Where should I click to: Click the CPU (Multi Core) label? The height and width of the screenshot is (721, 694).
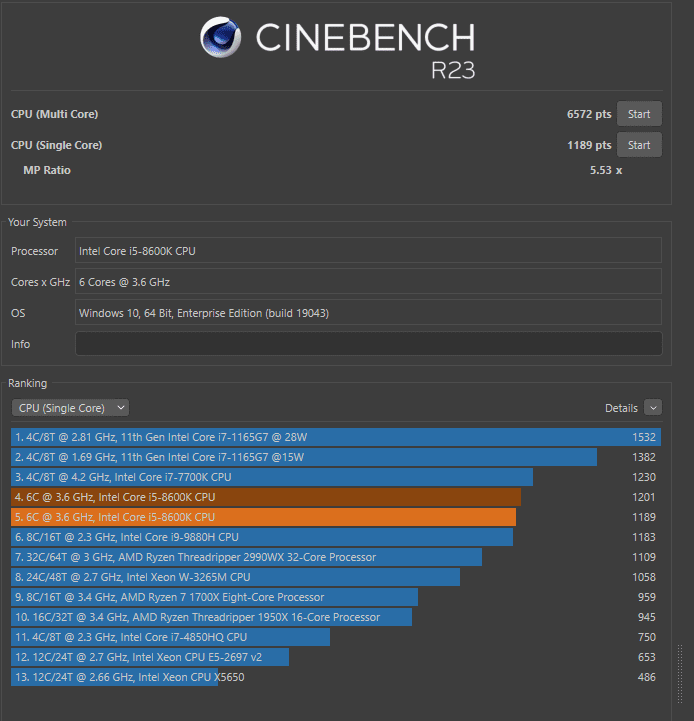coord(54,114)
